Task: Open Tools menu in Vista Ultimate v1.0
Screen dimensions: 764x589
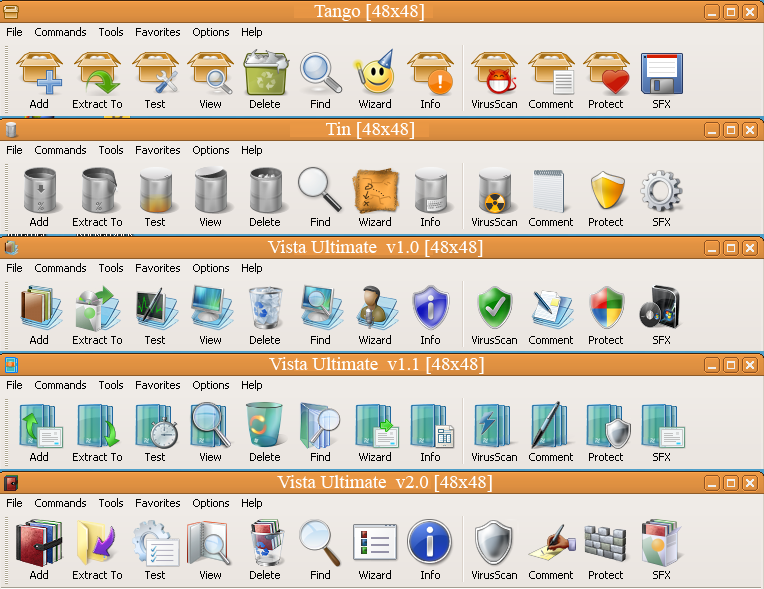Action: point(111,268)
